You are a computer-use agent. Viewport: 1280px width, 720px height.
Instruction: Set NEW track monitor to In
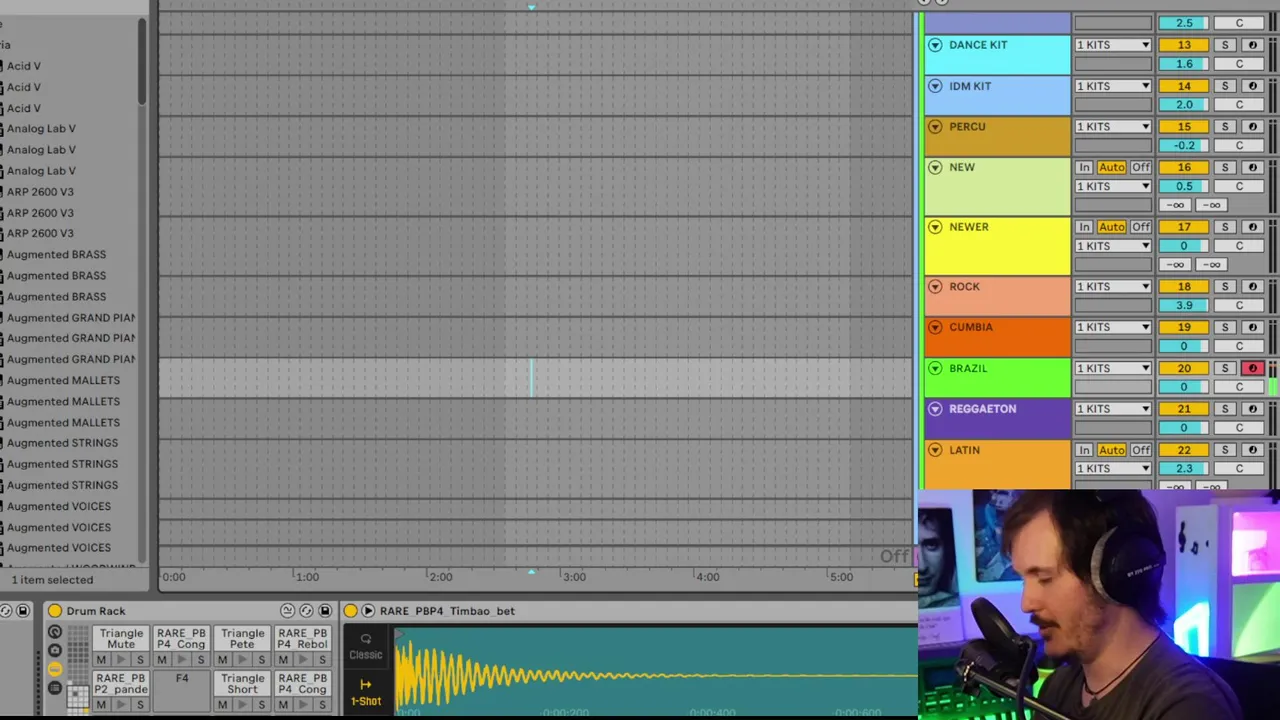[1084, 168]
